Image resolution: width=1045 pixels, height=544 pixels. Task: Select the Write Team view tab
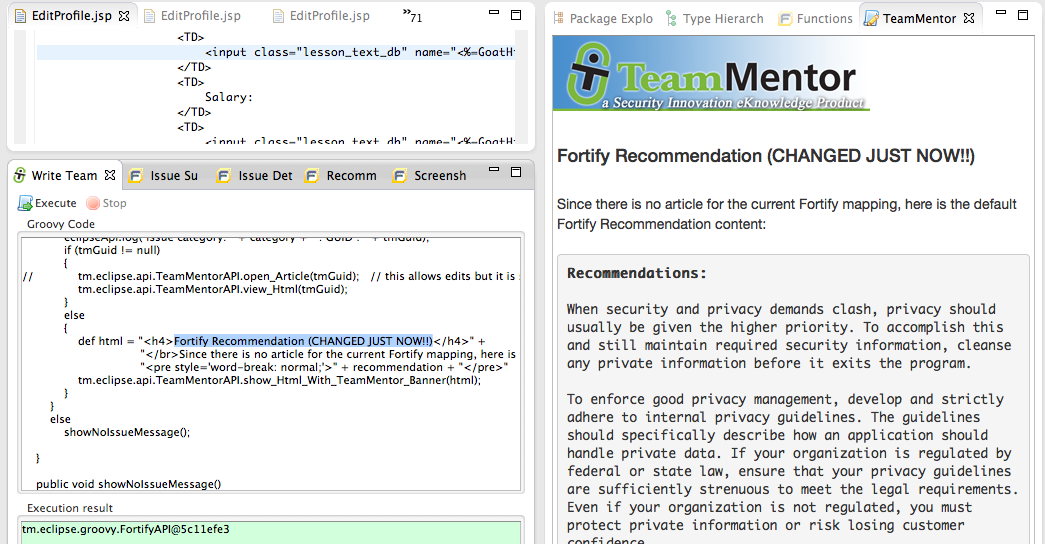tap(64, 175)
